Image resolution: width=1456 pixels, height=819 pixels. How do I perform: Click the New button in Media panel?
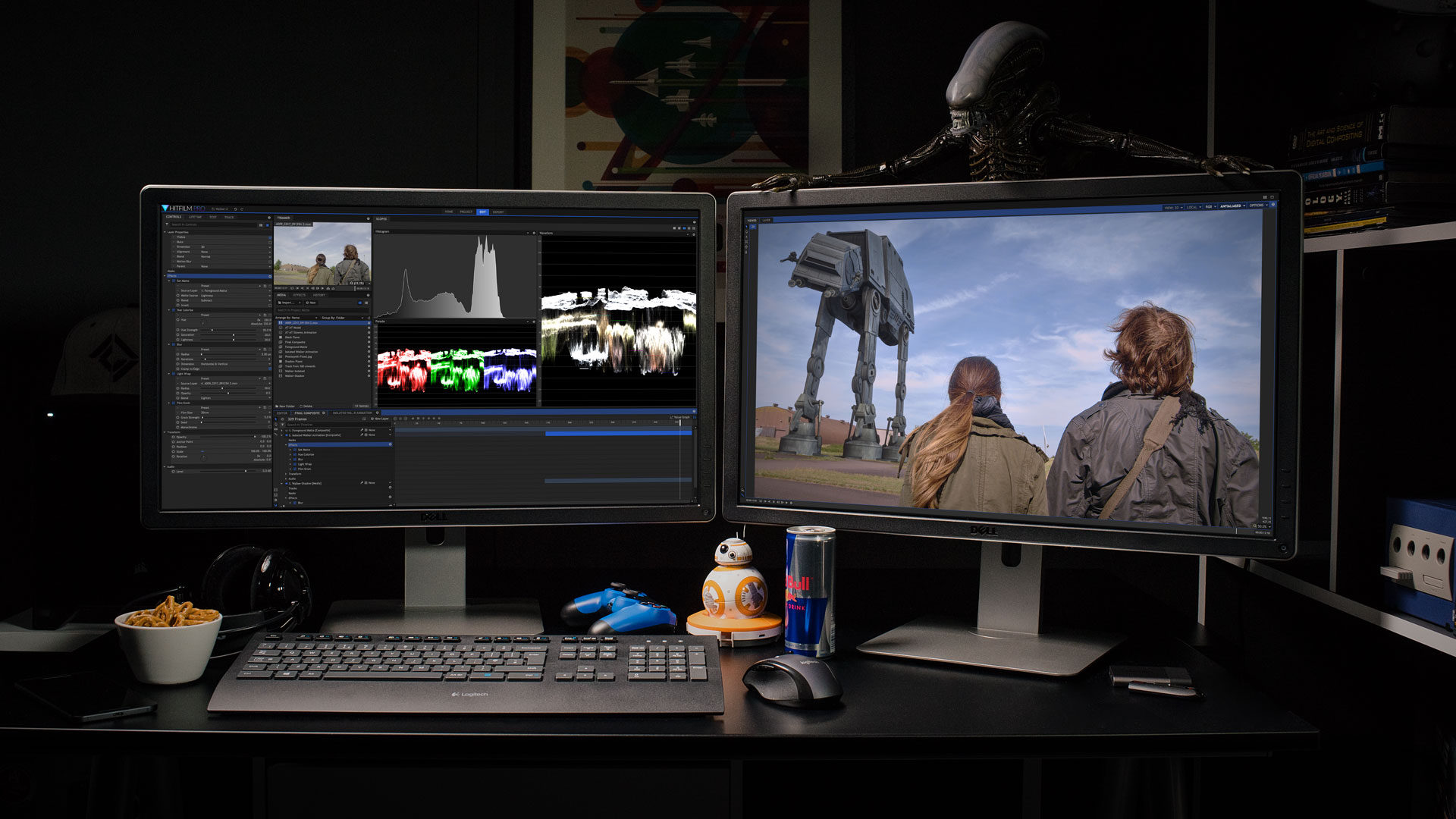click(x=311, y=303)
